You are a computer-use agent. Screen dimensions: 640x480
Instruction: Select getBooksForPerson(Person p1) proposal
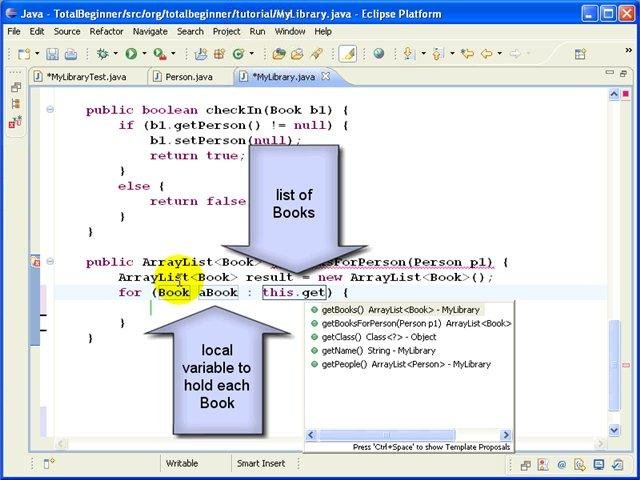pyautogui.click(x=409, y=324)
